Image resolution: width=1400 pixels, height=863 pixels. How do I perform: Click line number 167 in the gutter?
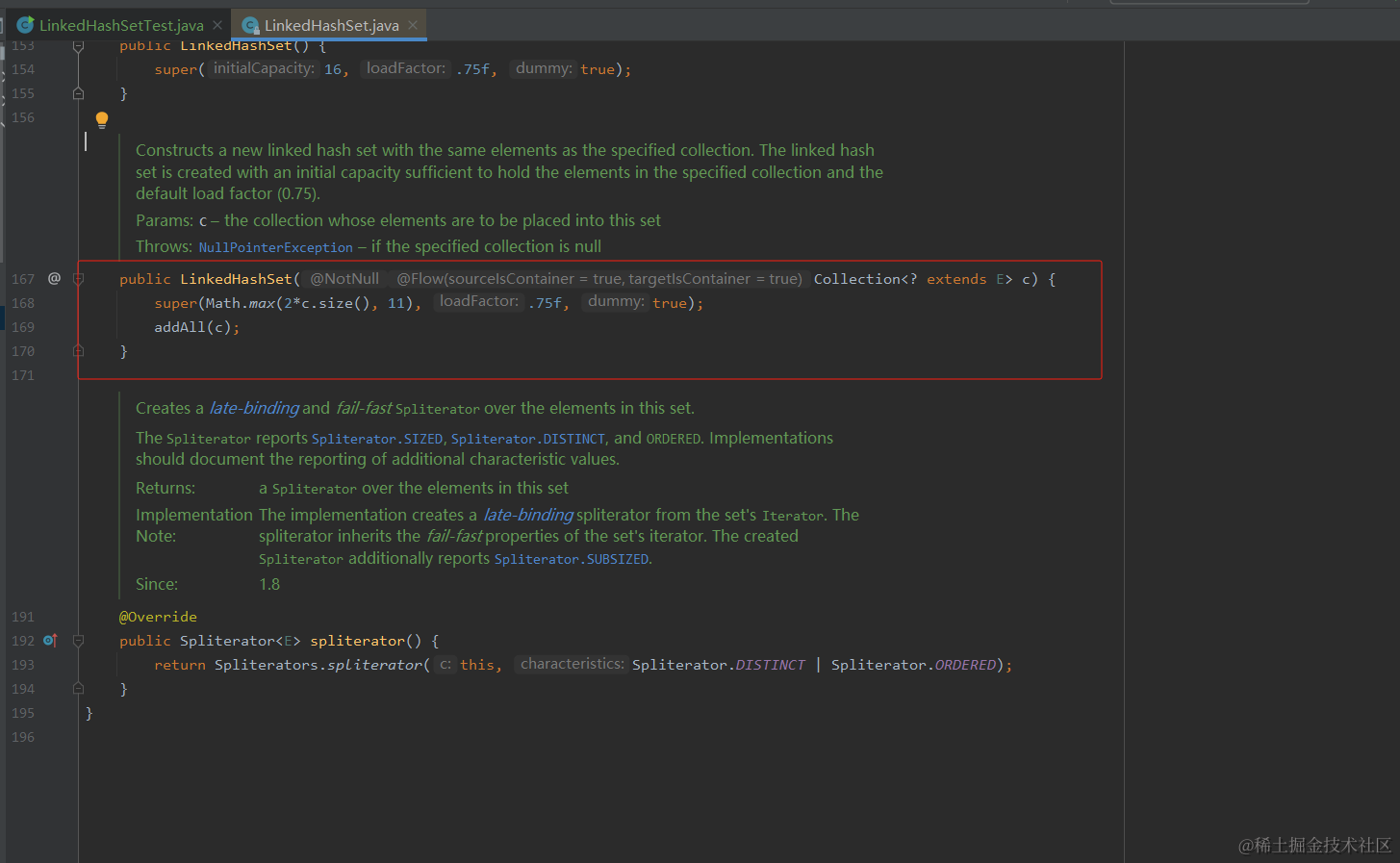coord(23,279)
